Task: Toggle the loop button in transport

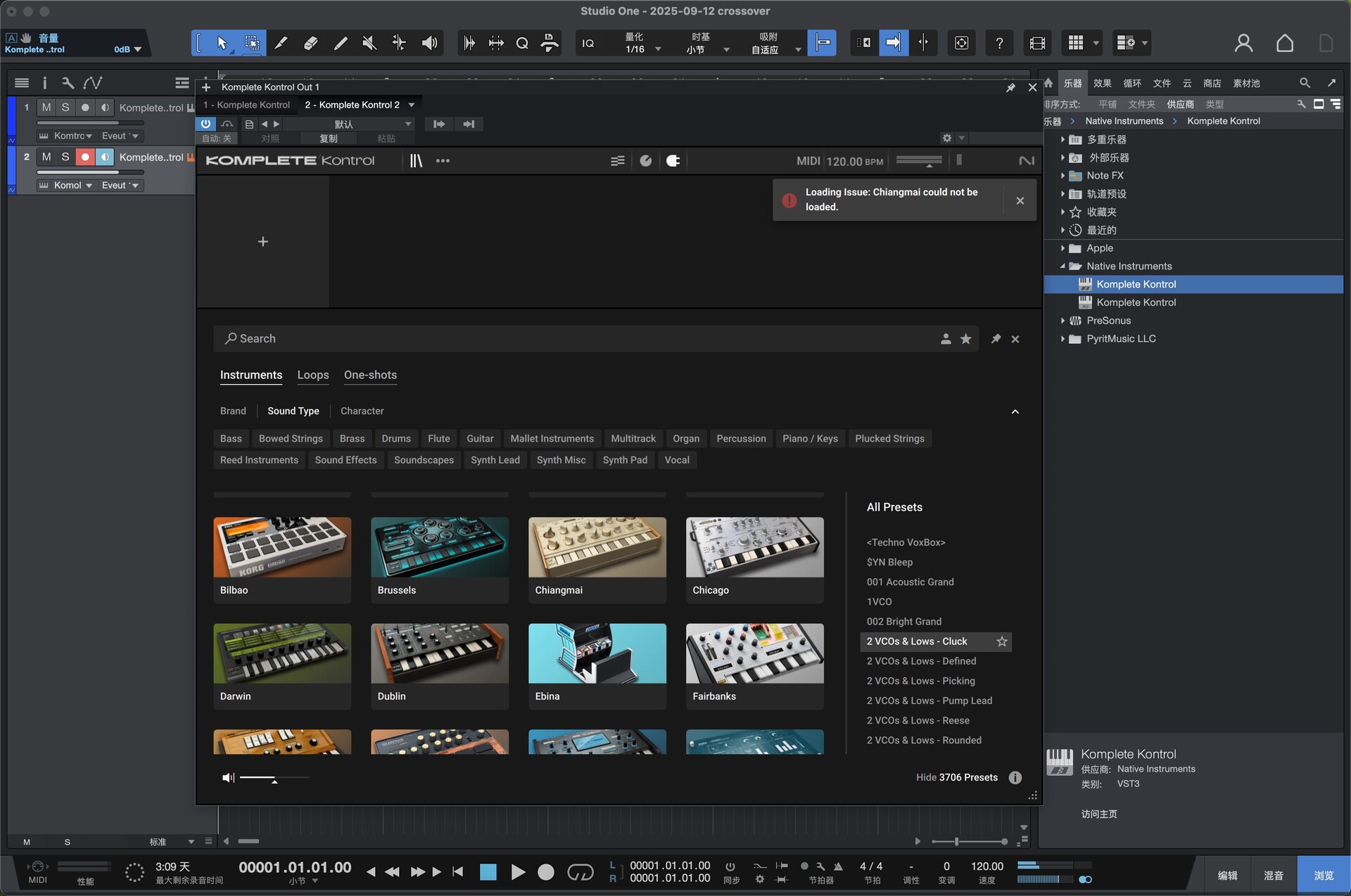Action: 581,872
